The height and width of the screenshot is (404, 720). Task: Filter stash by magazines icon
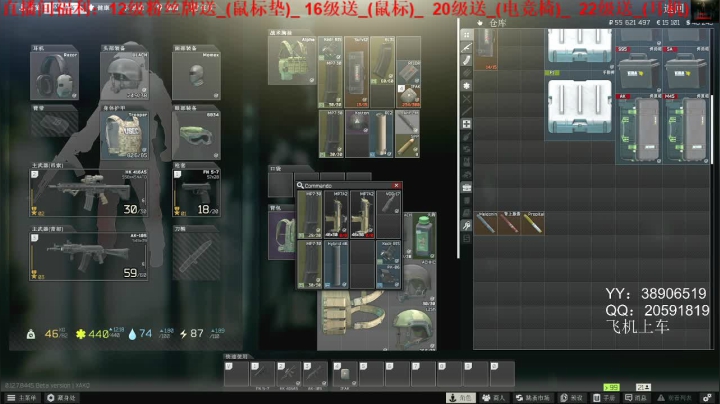(467, 60)
